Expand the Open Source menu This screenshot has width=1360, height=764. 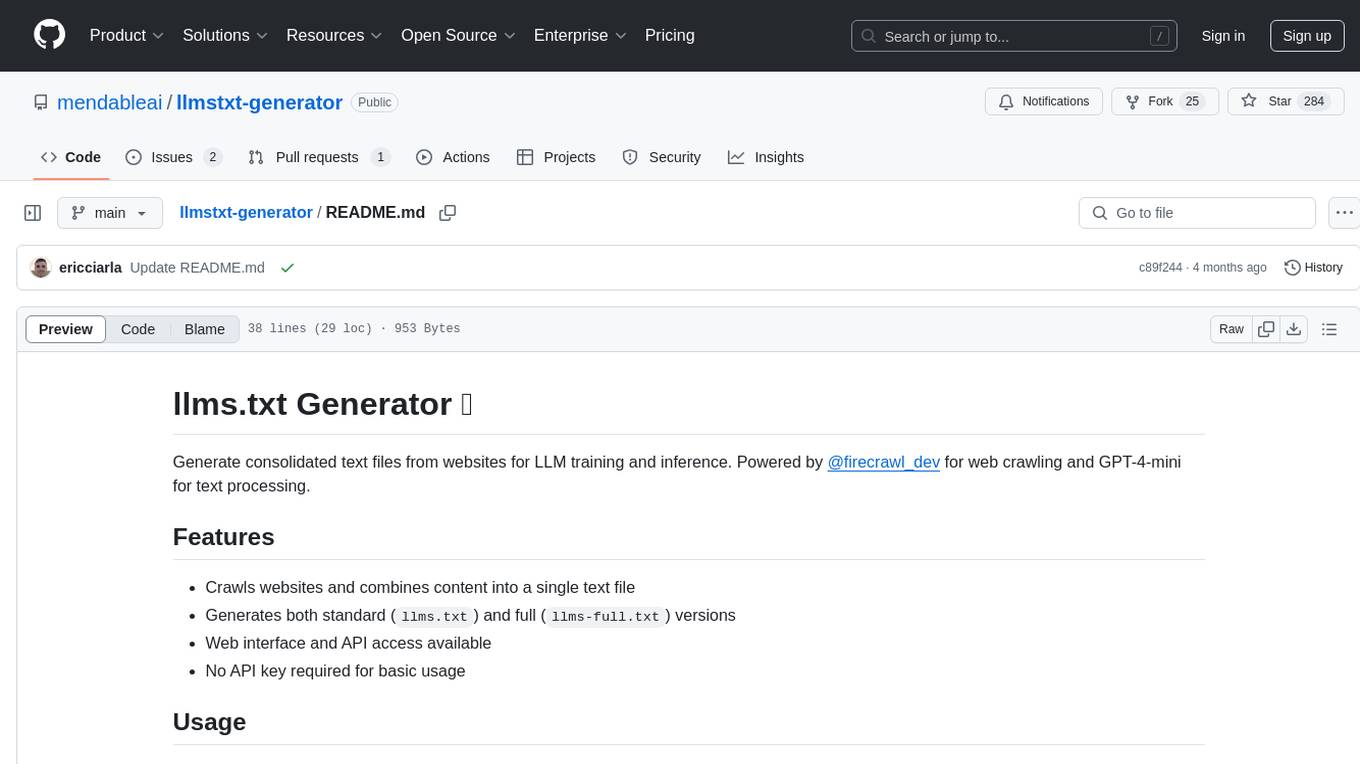point(458,35)
